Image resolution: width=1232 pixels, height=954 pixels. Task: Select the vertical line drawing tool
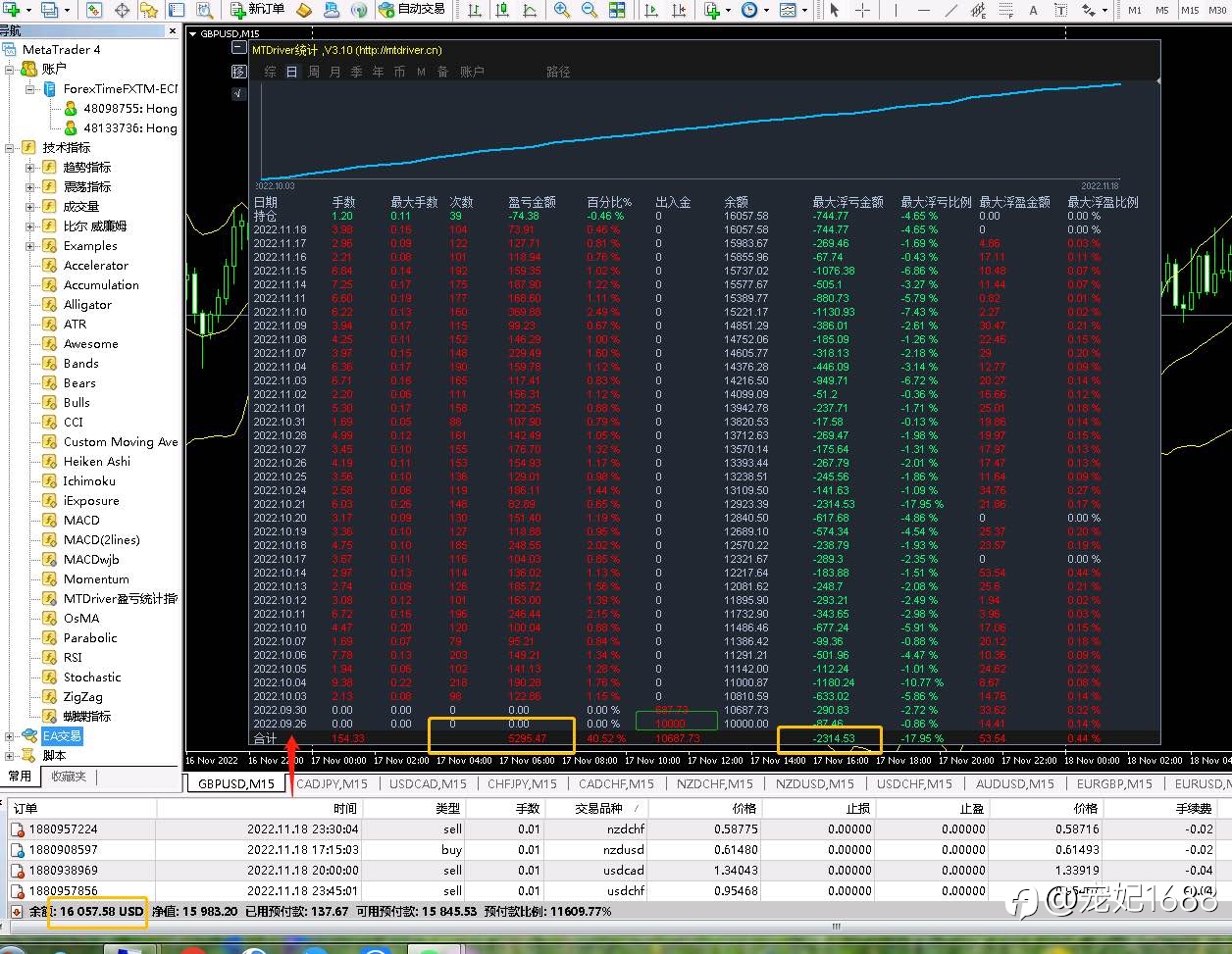pyautogui.click(x=897, y=10)
